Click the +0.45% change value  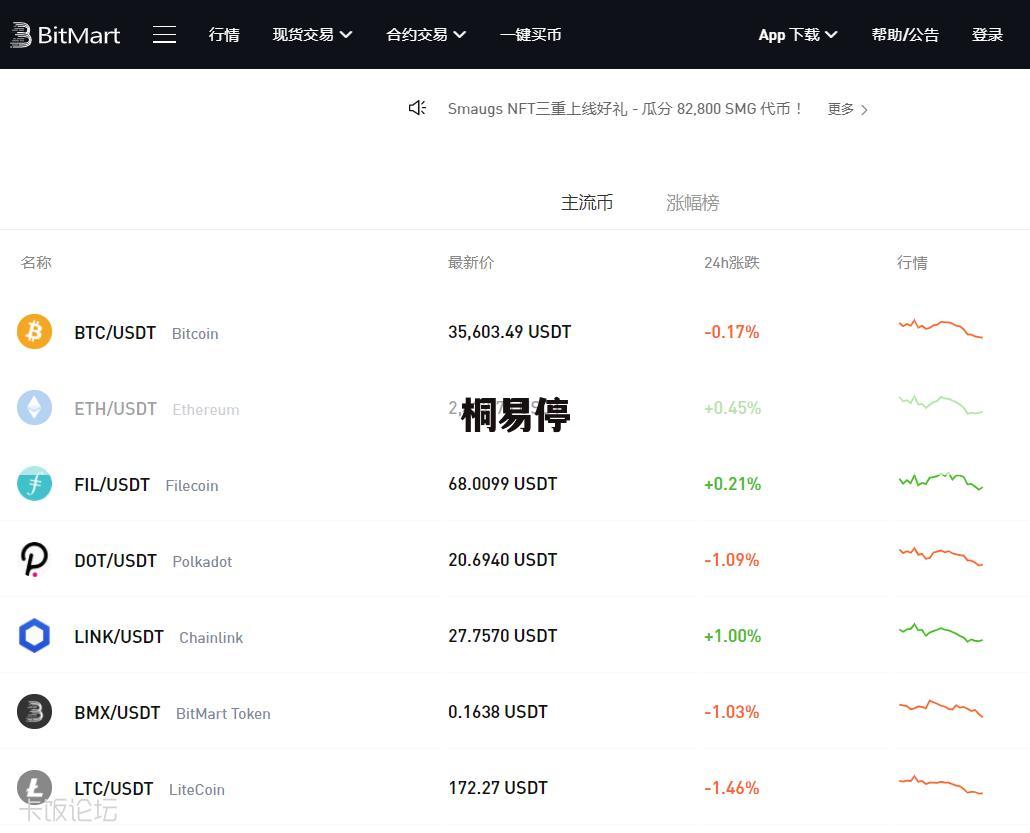click(x=732, y=408)
